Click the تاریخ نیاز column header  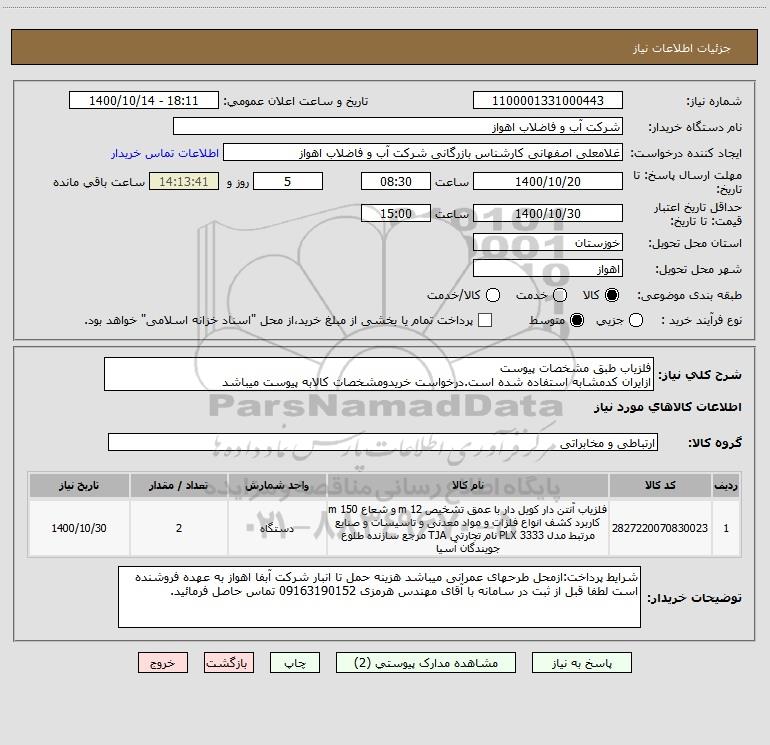79,485
